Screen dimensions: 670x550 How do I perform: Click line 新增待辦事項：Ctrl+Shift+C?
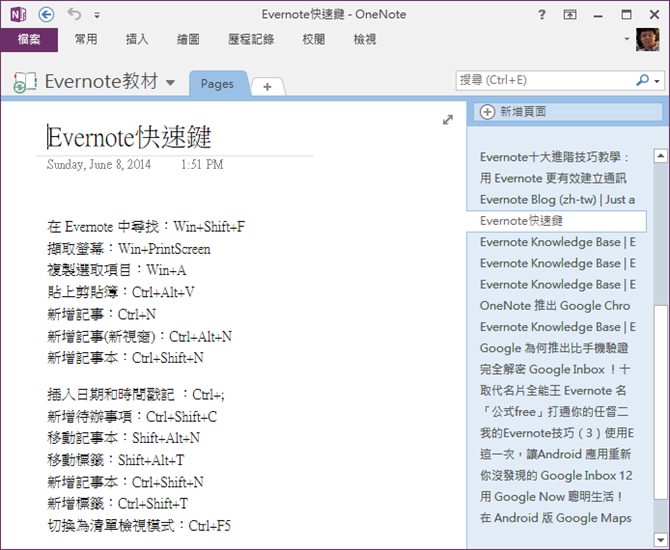coord(132,417)
